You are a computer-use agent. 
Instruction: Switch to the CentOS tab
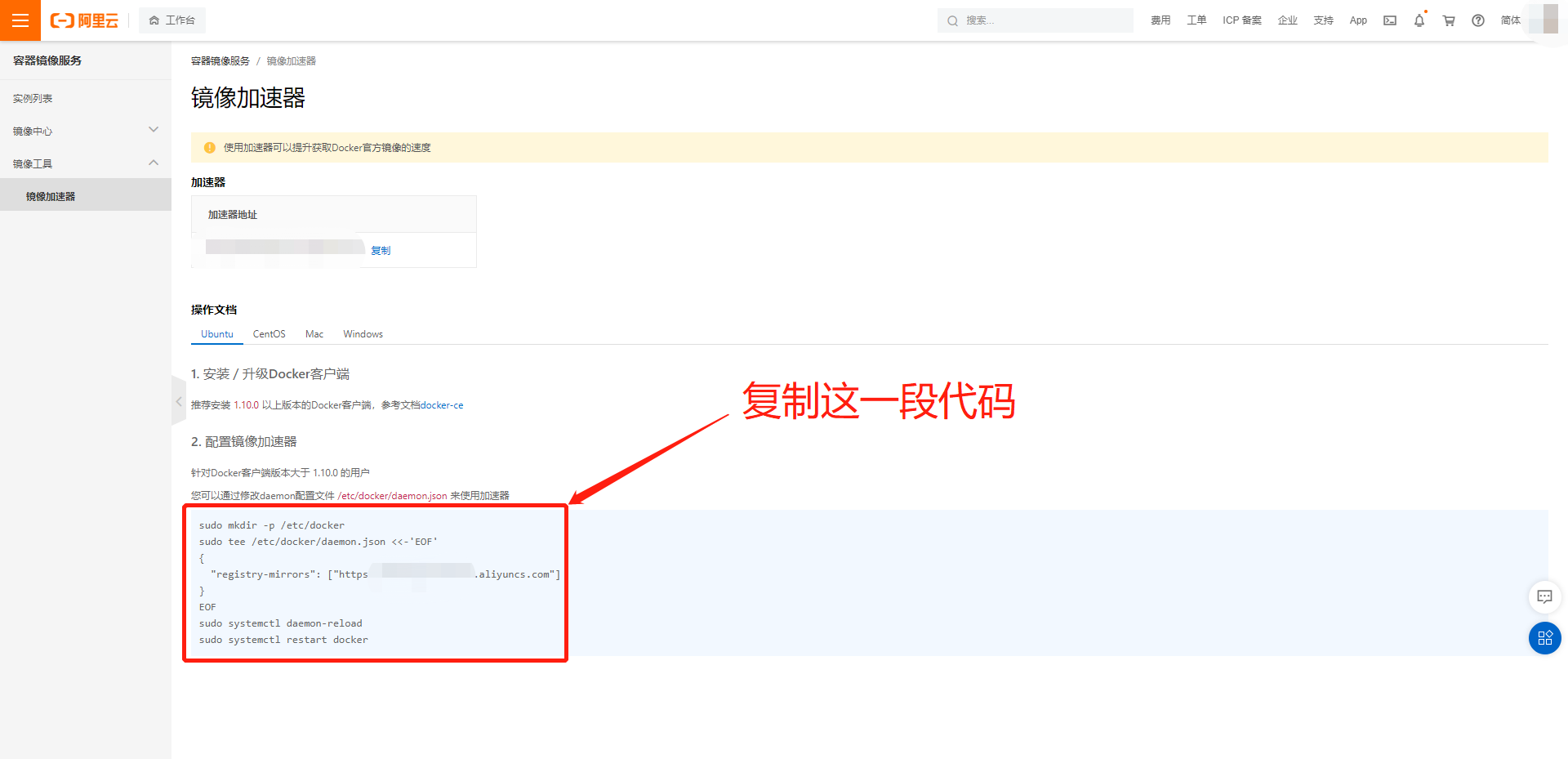point(269,334)
